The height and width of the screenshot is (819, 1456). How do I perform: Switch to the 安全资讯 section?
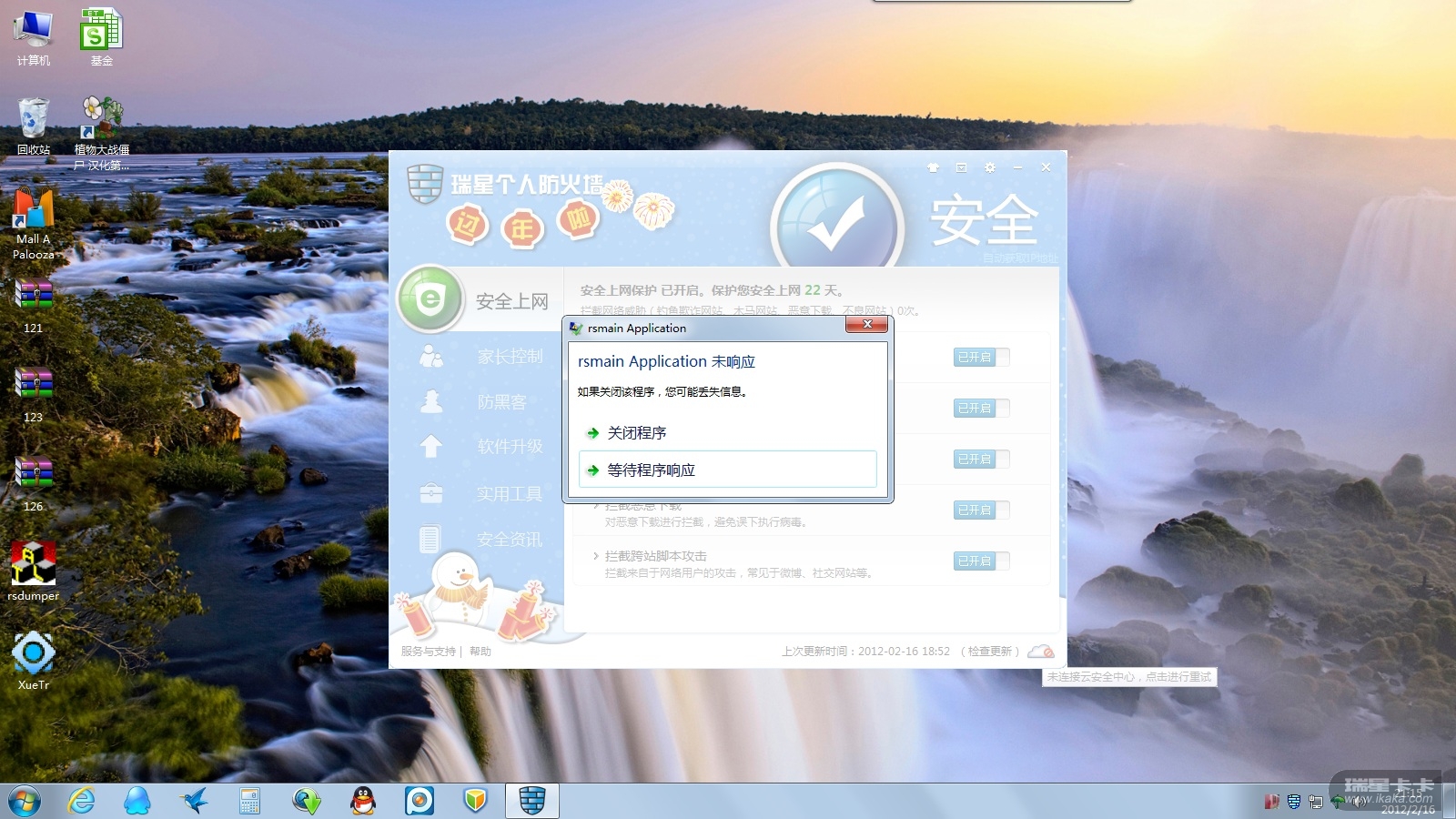pos(510,540)
